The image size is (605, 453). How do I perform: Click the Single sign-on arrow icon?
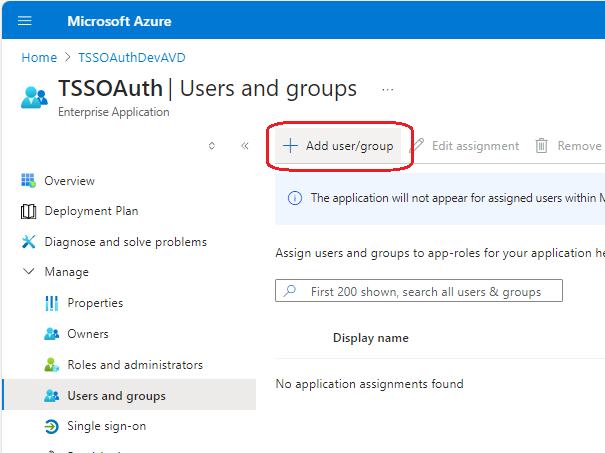click(51, 426)
